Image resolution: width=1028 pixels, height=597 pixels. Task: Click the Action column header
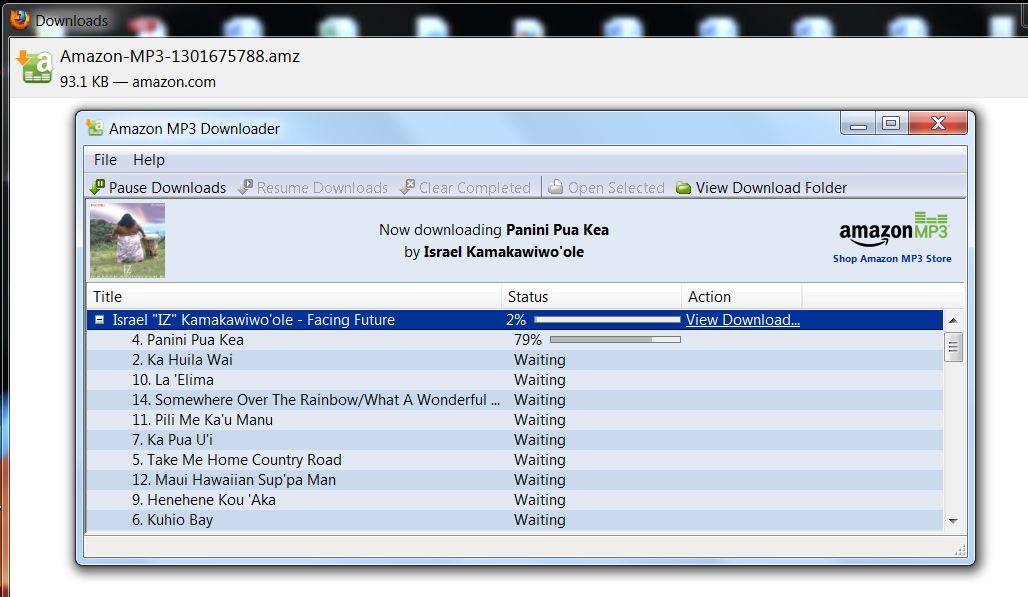point(741,297)
